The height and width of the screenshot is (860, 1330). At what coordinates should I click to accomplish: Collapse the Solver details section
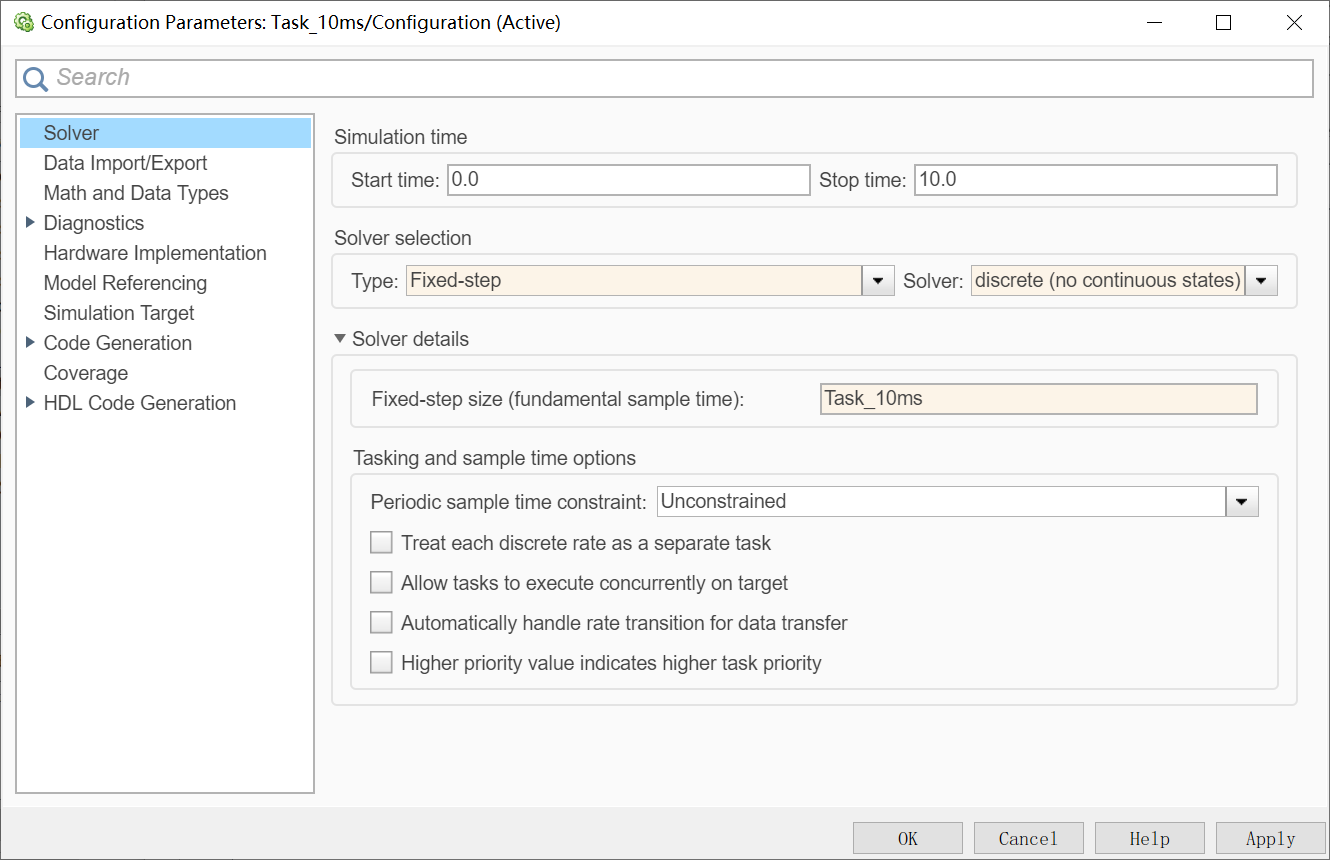point(341,339)
